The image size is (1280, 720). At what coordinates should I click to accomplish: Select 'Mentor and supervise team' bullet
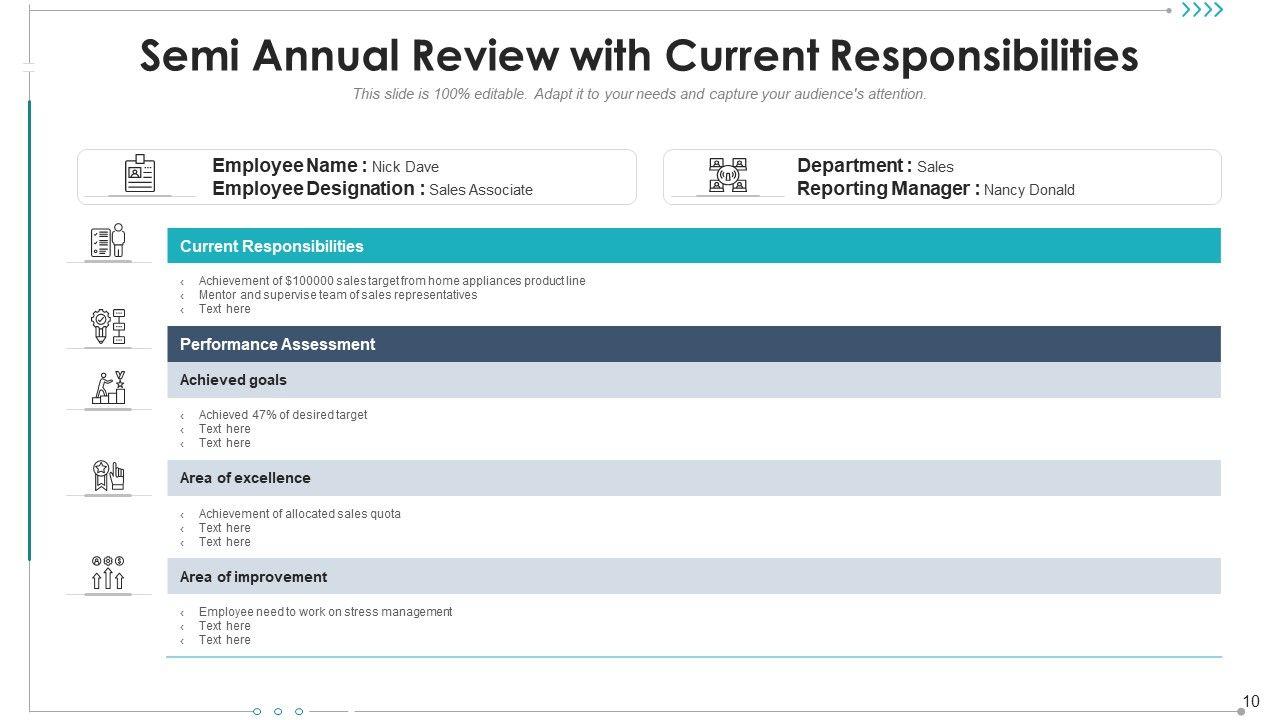pos(338,295)
